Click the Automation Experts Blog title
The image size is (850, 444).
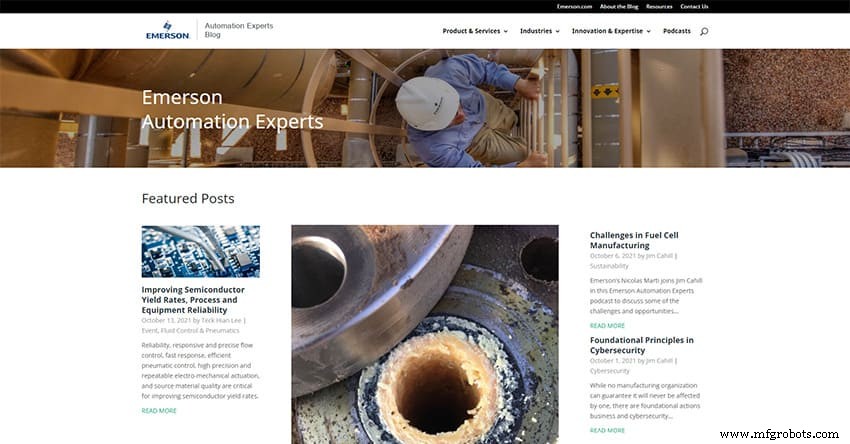pyautogui.click(x=239, y=30)
